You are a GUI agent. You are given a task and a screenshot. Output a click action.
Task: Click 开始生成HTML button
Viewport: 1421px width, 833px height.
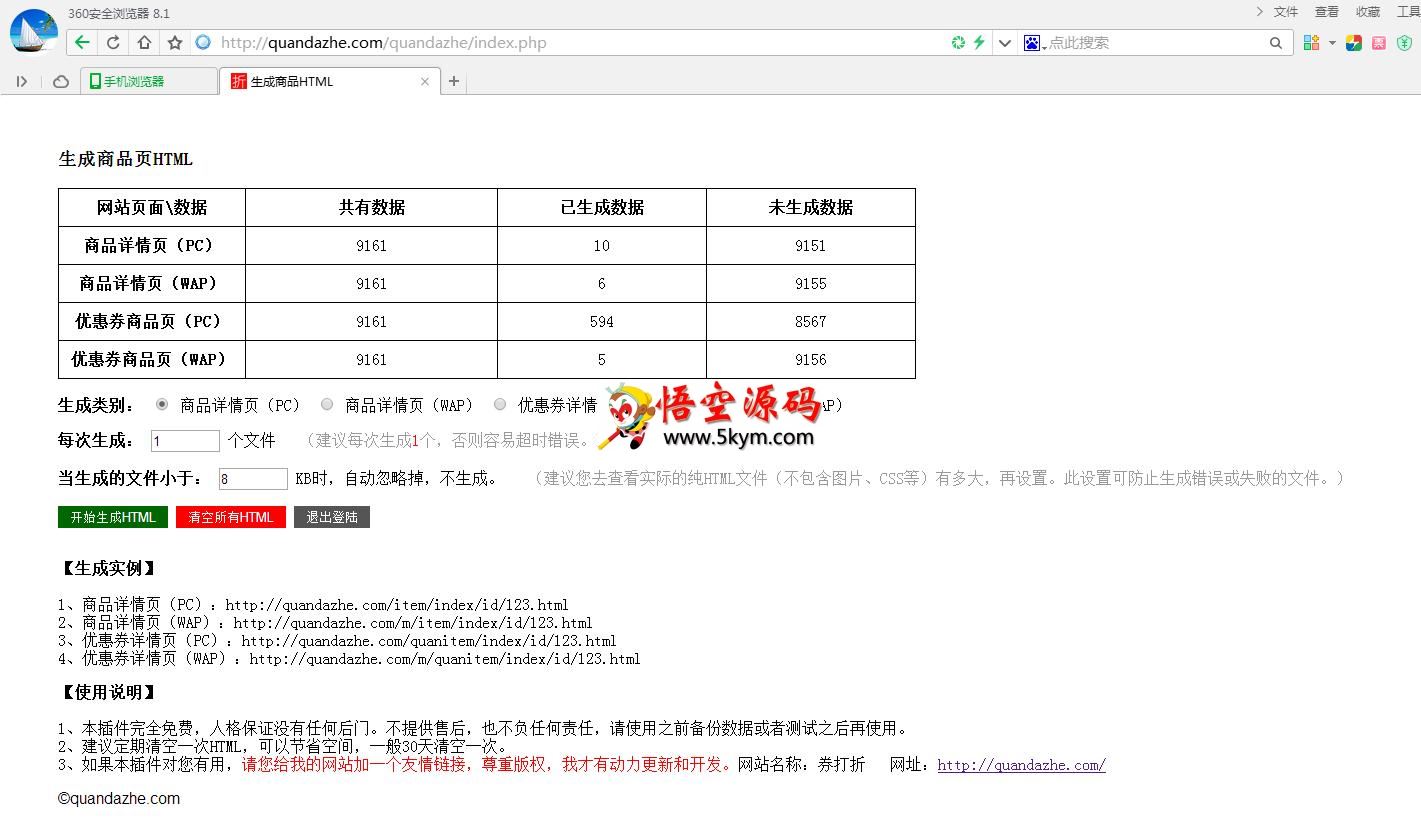[113, 517]
